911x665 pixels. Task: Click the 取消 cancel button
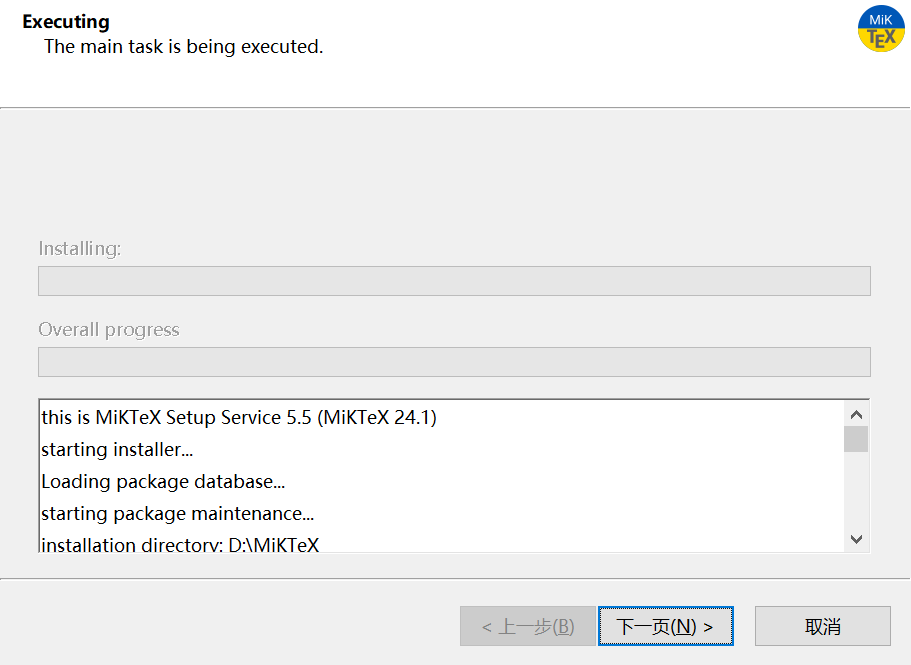pyautogui.click(x=823, y=626)
